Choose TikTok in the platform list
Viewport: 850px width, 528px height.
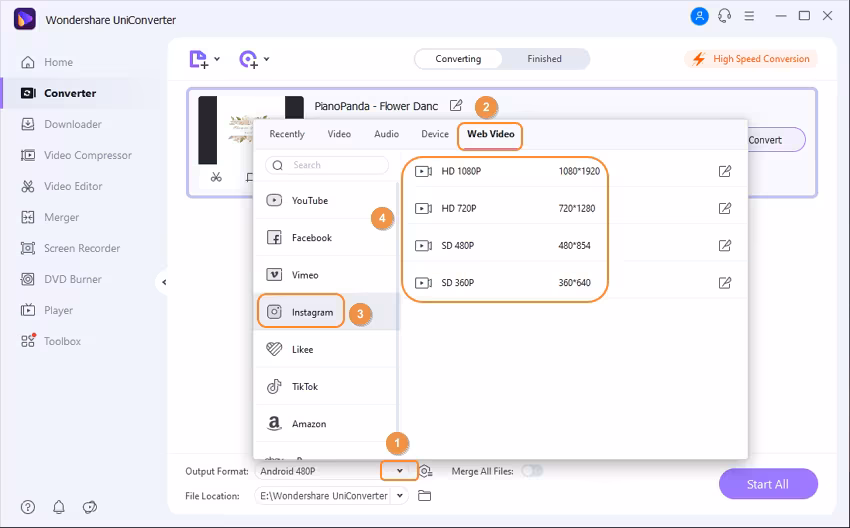tap(325, 387)
